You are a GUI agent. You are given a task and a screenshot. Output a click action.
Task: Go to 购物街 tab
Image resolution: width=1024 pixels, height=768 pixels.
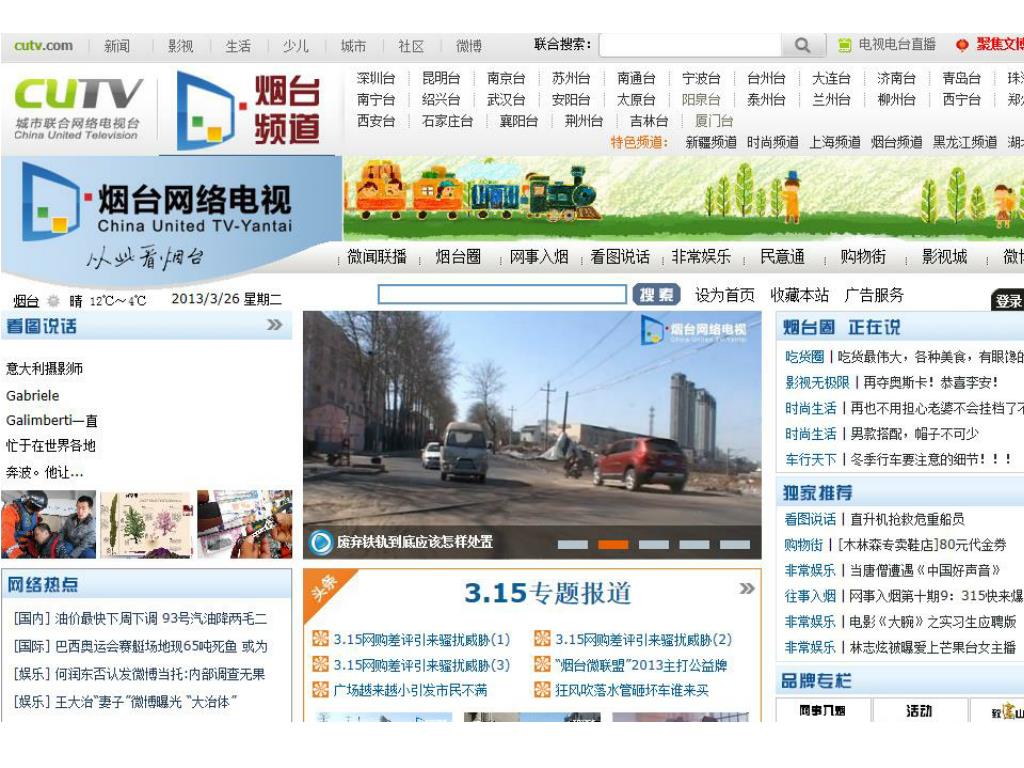click(863, 257)
